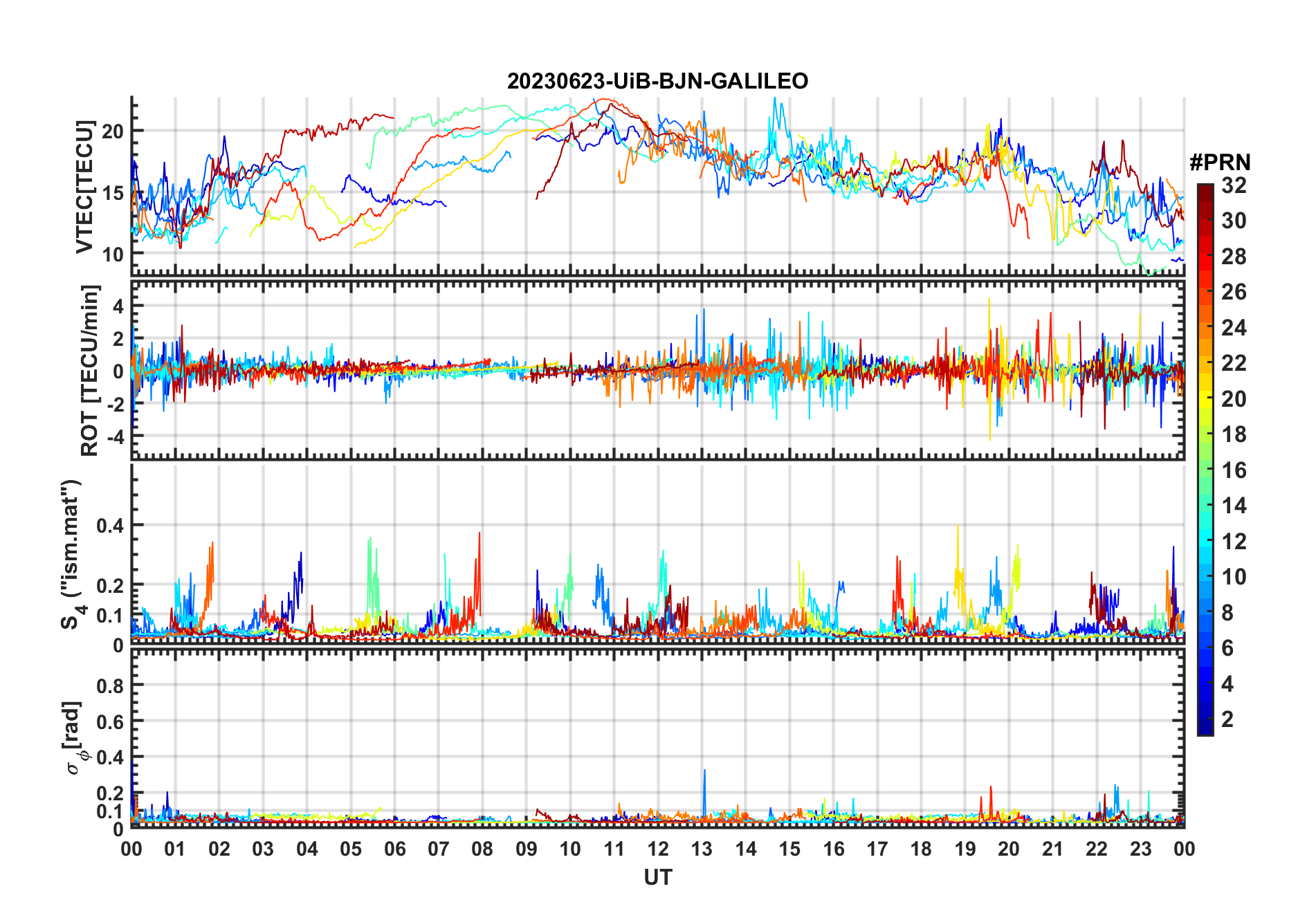
Task: Click the #PRN colorbar title
Action: pyautogui.click(x=1220, y=163)
